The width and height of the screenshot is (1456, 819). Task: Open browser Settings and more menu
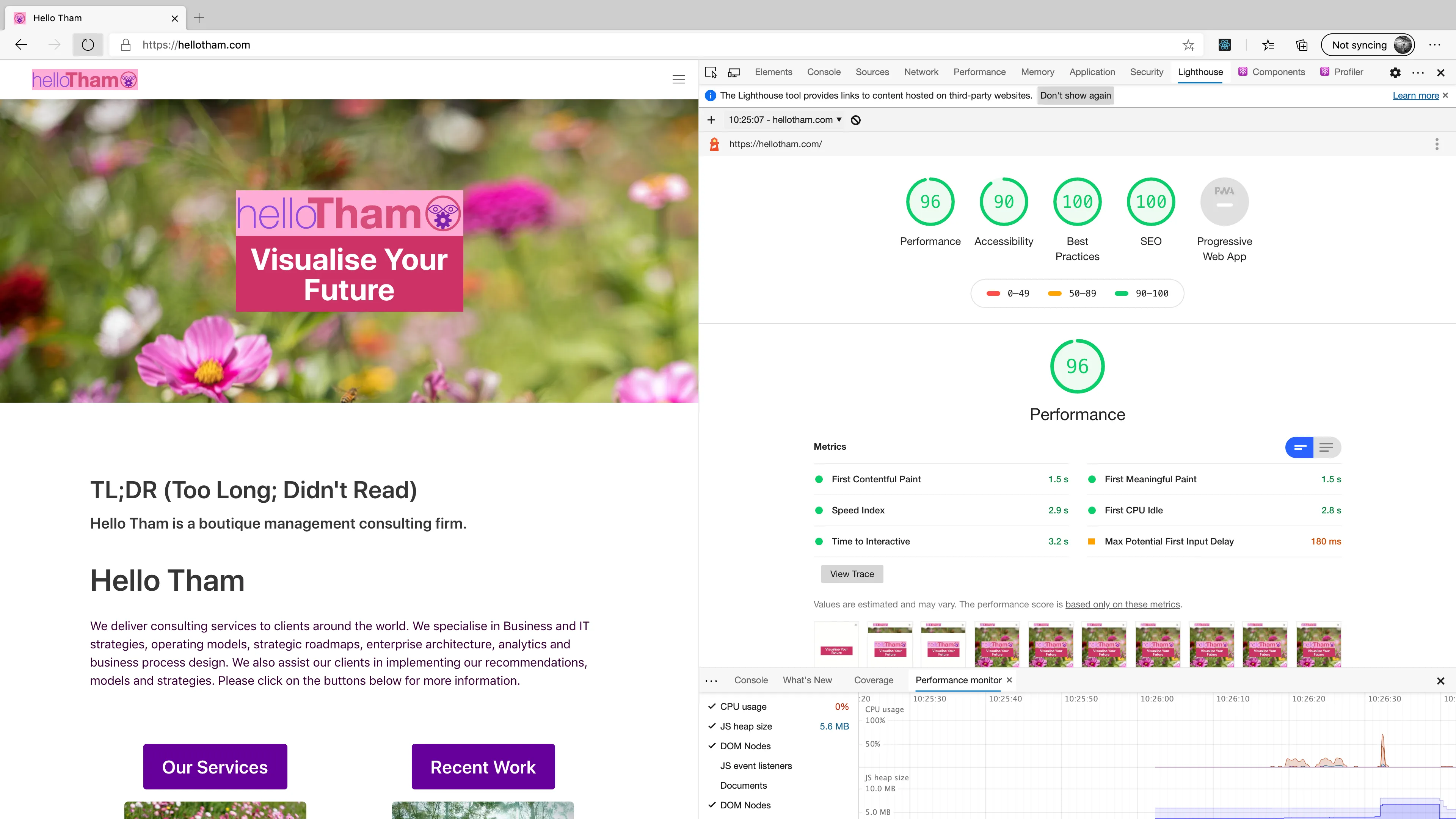tap(1434, 45)
